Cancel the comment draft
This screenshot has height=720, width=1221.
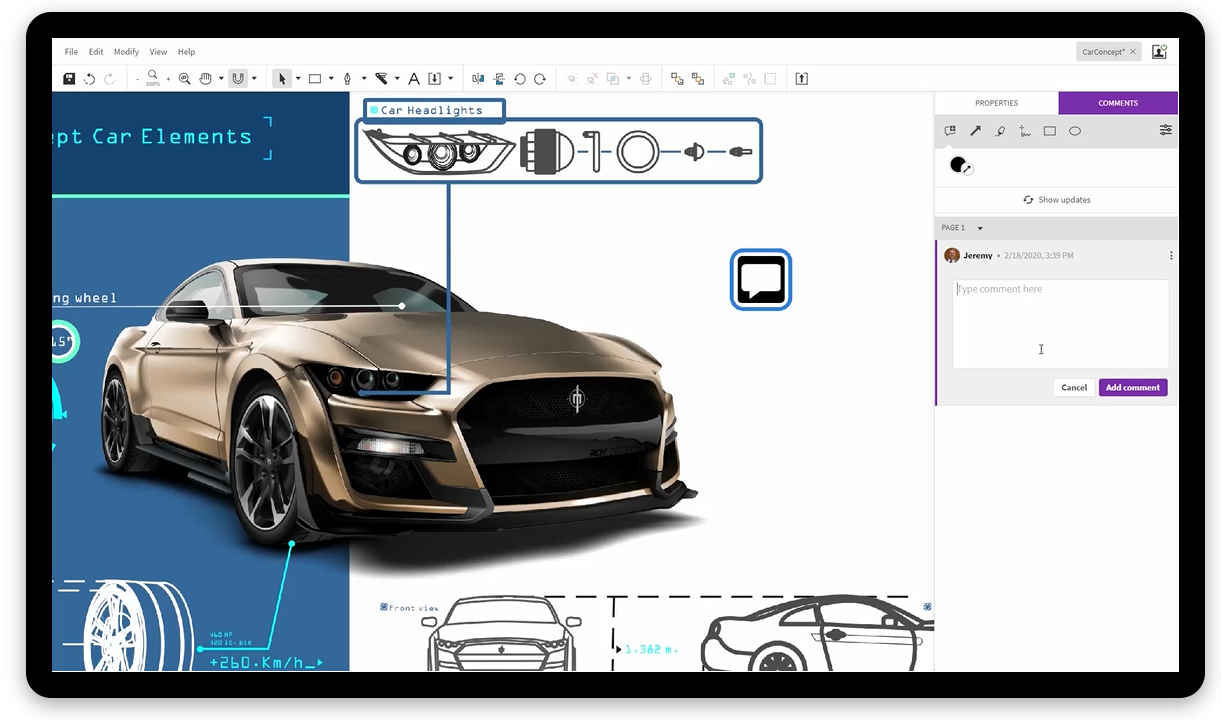(1073, 387)
